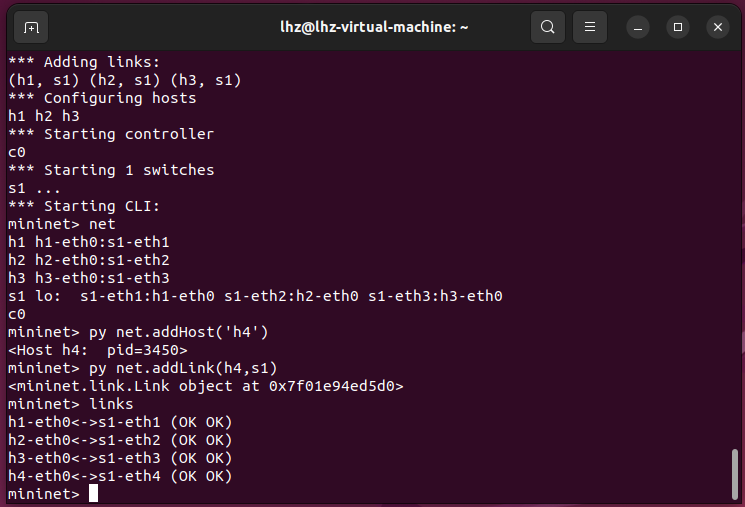Image resolution: width=745 pixels, height=507 pixels.
Task: Click the '*** Starting 1 switches' line
Action: pos(111,170)
